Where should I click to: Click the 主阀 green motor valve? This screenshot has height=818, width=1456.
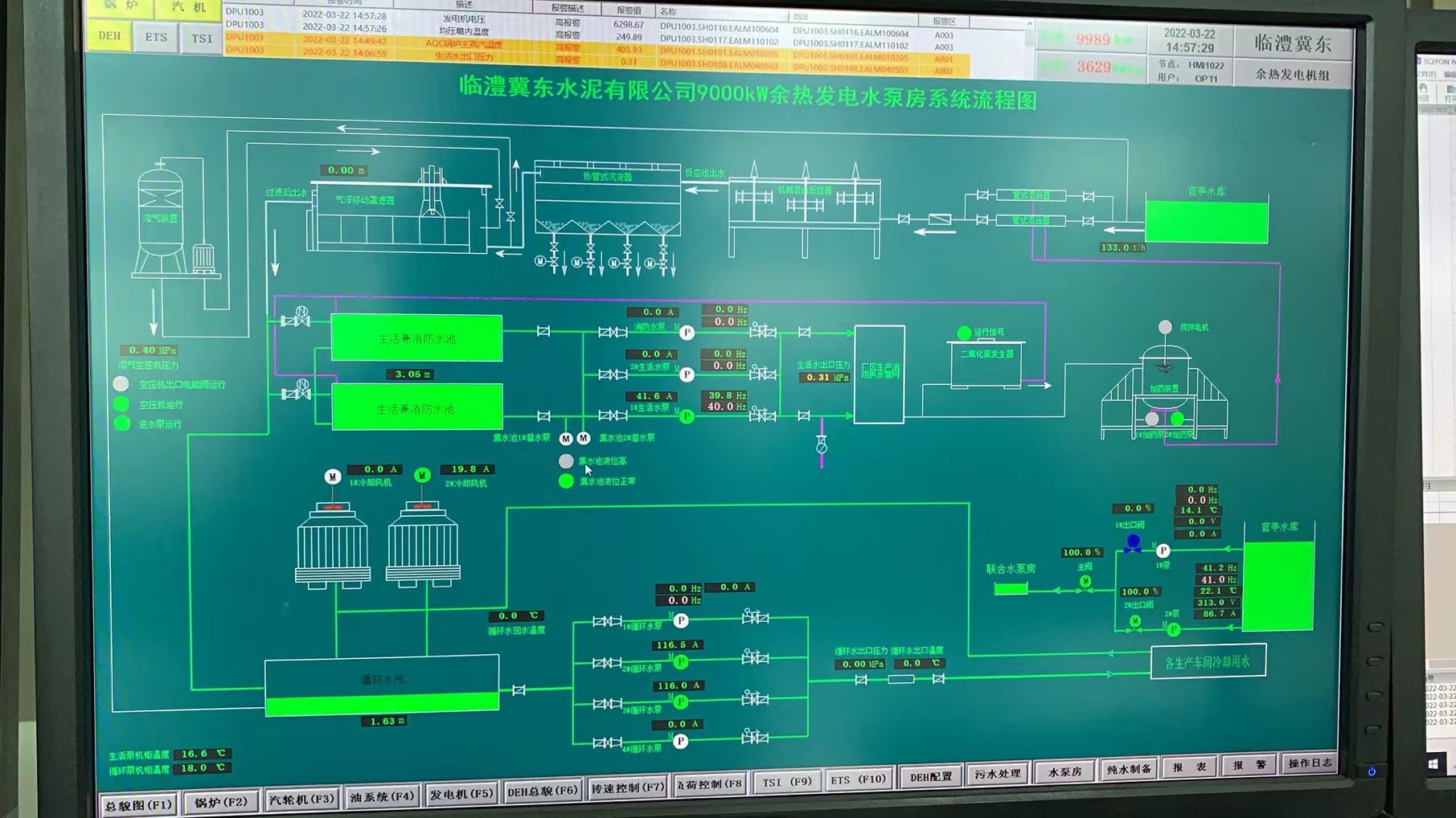(x=1085, y=583)
